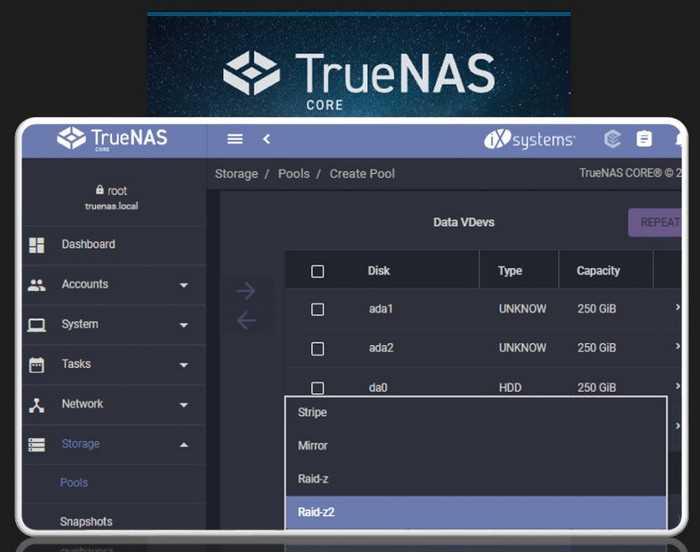Click the Network topology icon
The image size is (700, 552).
(x=37, y=405)
